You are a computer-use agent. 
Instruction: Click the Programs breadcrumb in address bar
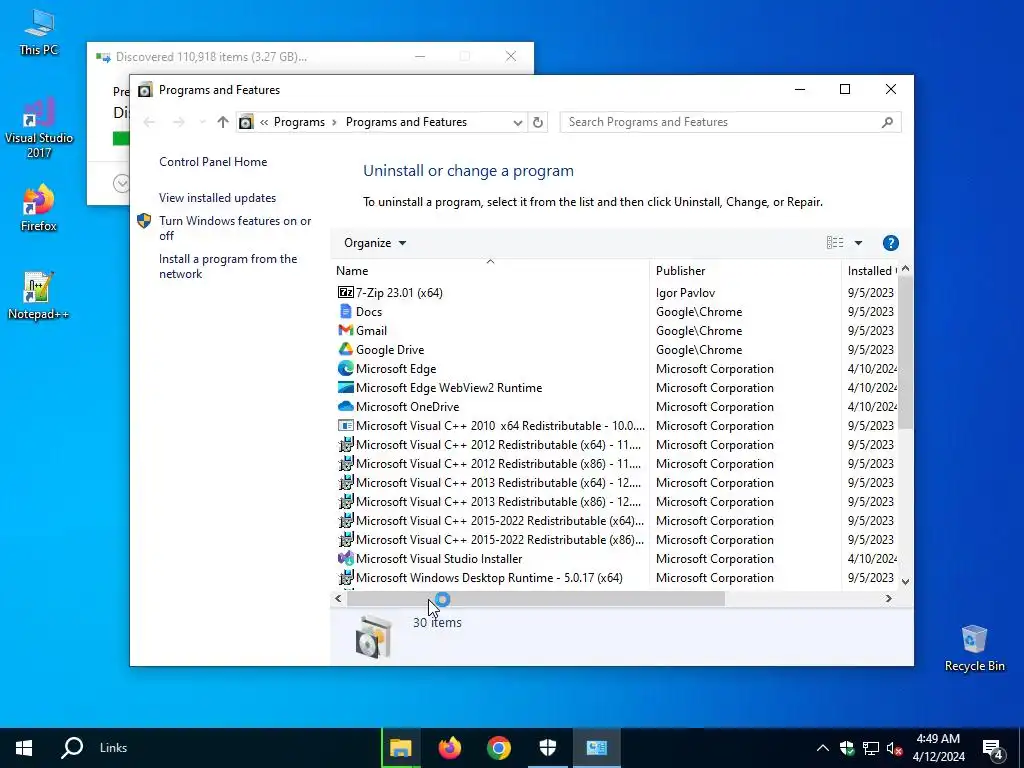coord(299,122)
